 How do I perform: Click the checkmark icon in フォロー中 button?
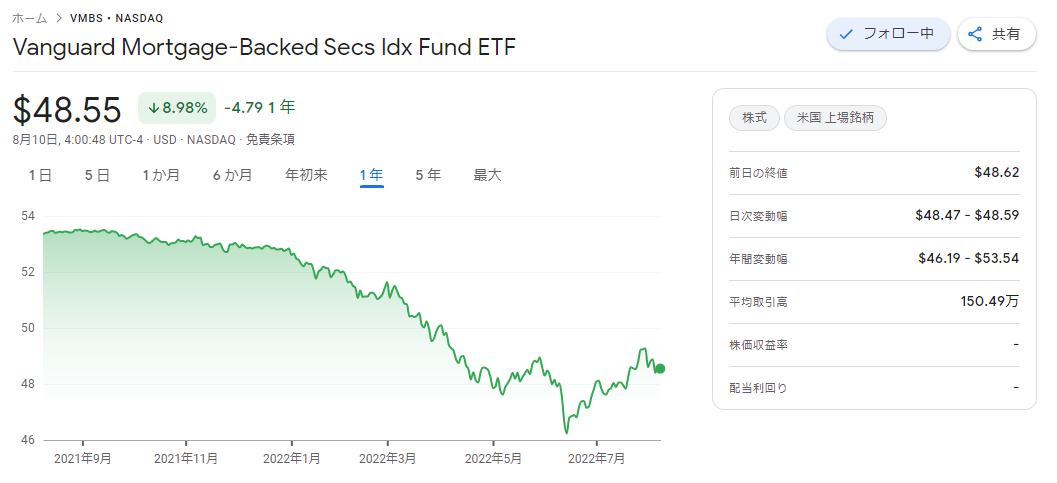point(846,34)
